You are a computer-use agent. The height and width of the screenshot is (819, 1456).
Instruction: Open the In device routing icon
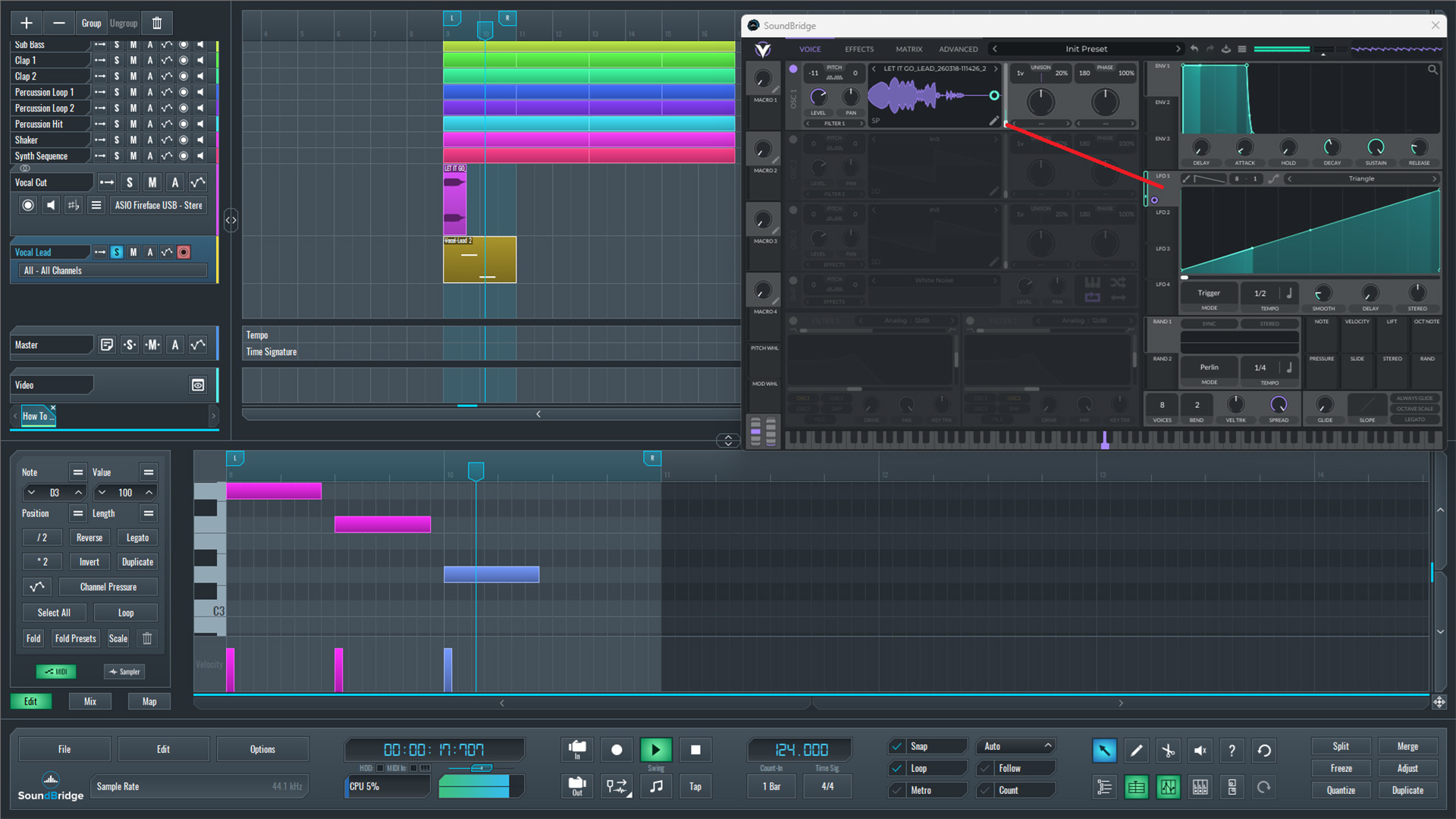[x=577, y=749]
